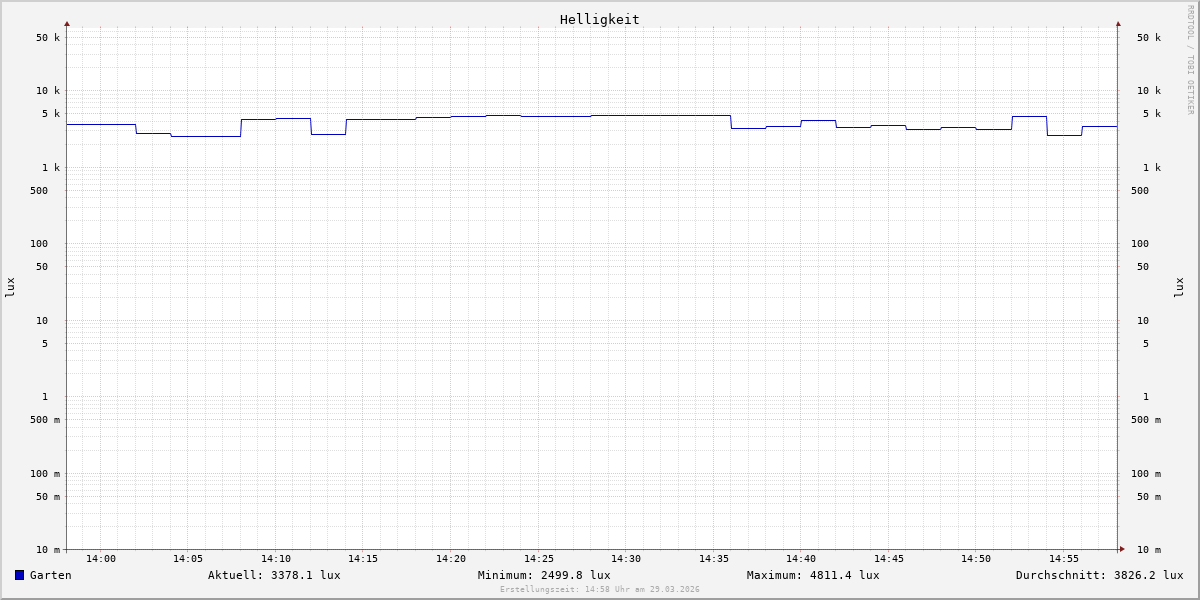
Task: Click the red arrow atop the right axis
Action: click(x=1118, y=23)
